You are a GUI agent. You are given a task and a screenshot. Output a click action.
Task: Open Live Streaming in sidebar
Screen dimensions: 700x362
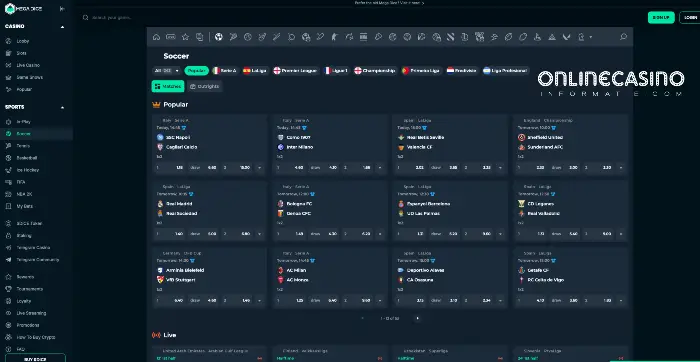pyautogui.click(x=31, y=313)
